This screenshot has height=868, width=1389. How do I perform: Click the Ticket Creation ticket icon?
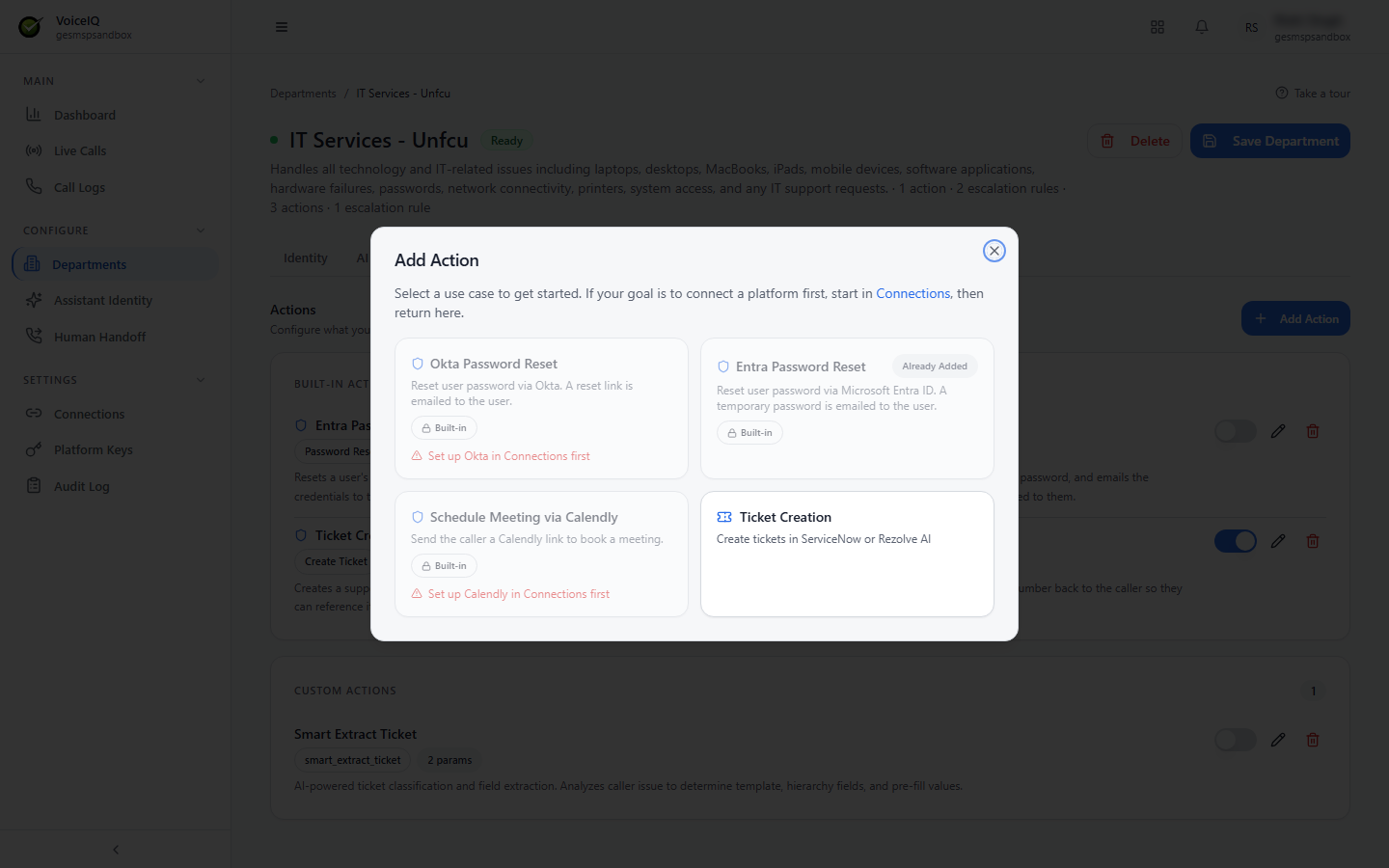click(x=724, y=517)
